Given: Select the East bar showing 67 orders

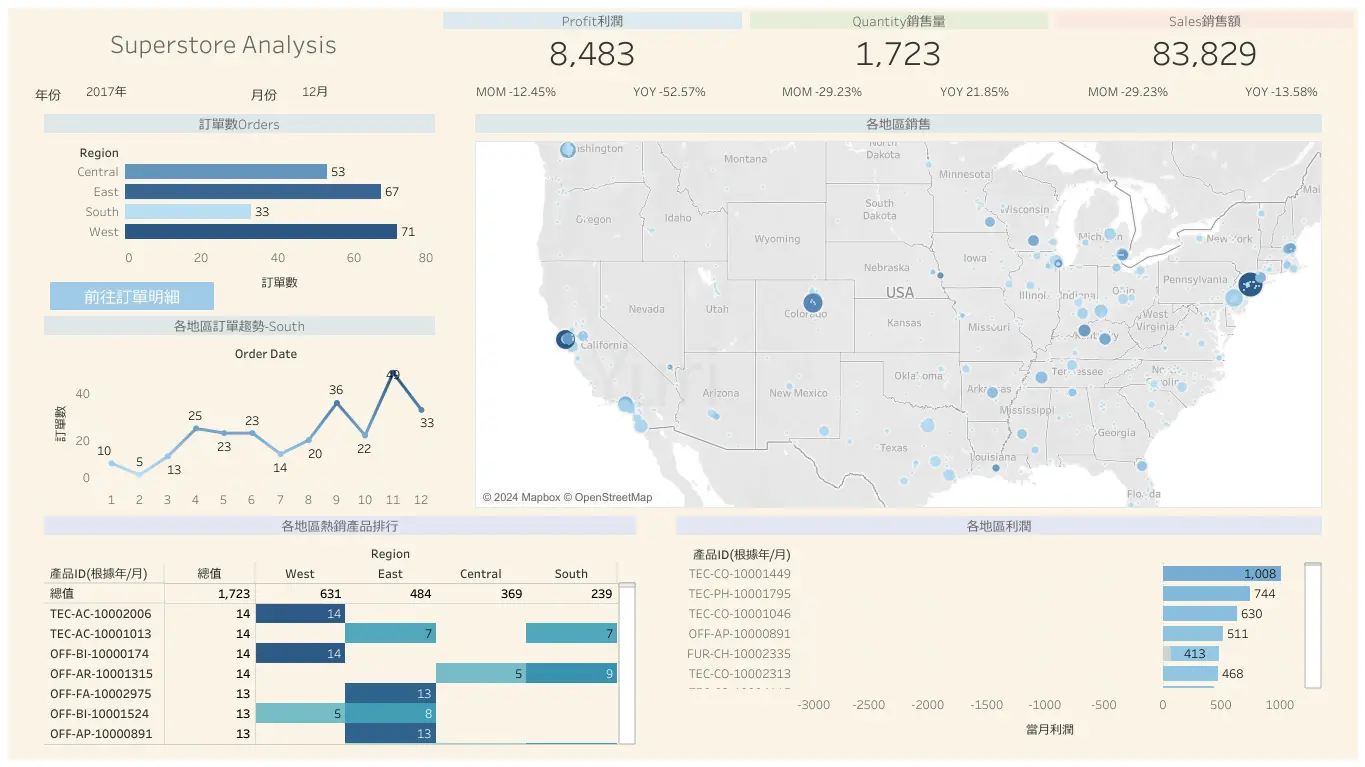Looking at the screenshot, I should [x=253, y=192].
